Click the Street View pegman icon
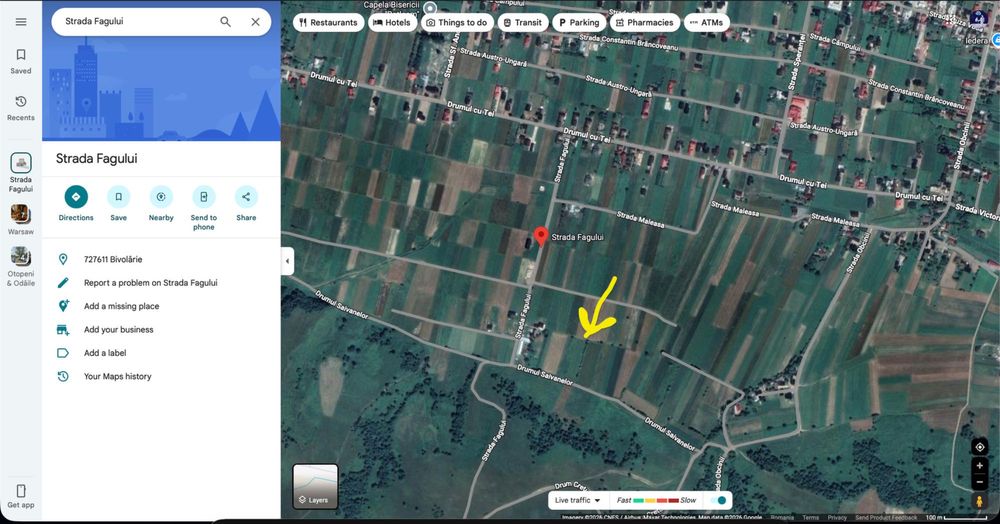The image size is (1000, 524). click(x=980, y=502)
